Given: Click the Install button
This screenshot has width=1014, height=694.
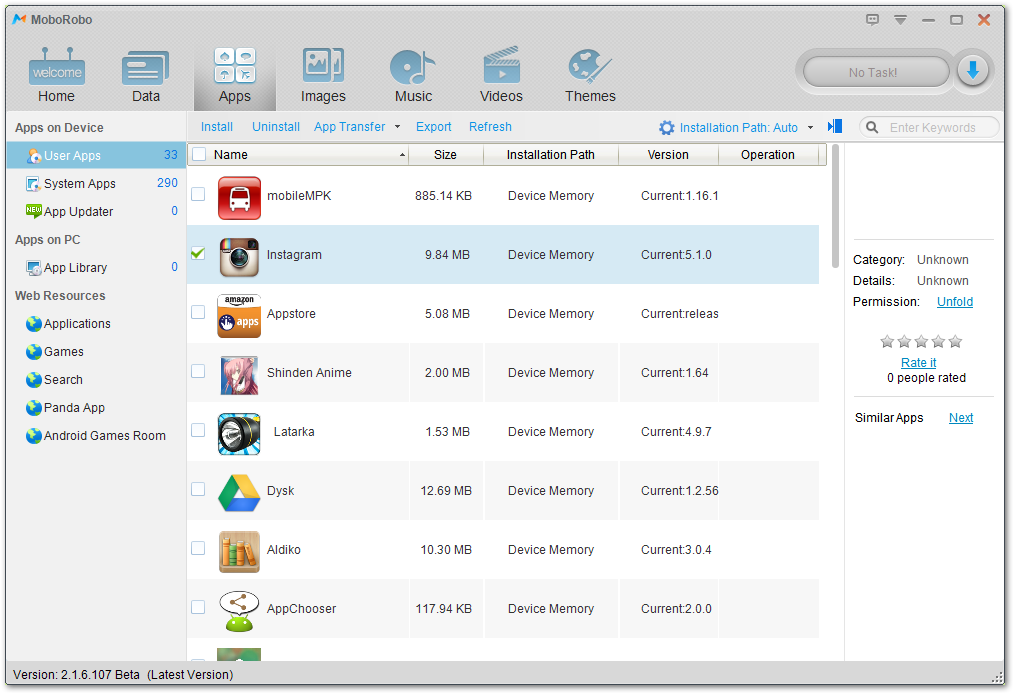Looking at the screenshot, I should coord(217,127).
